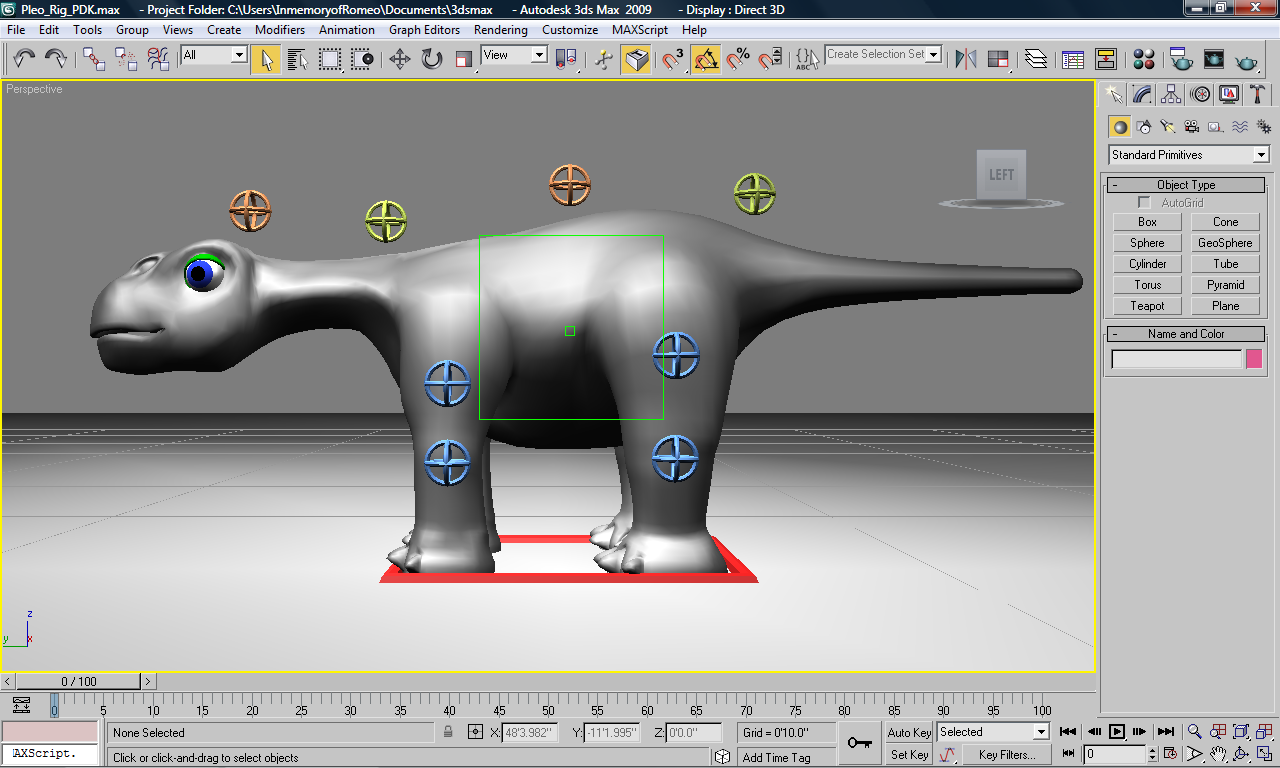This screenshot has height=768, width=1280.
Task: Click the Mirror tool icon
Action: tap(966, 60)
